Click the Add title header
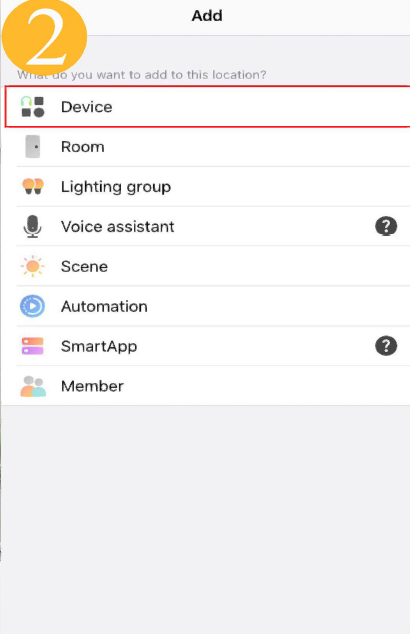 pyautogui.click(x=207, y=16)
